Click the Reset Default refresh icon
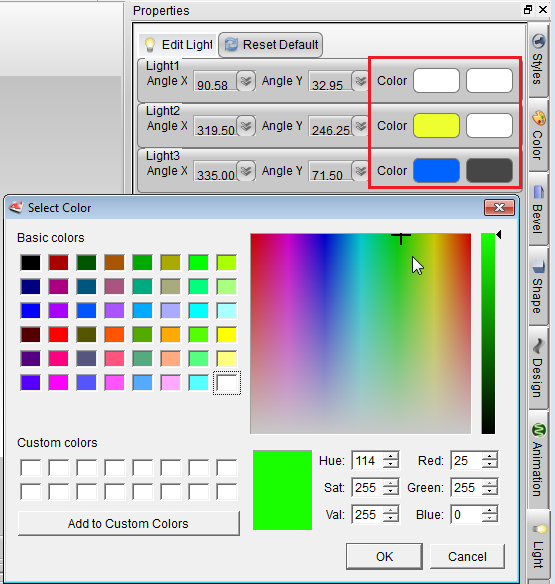The height and width of the screenshot is (584, 555). coord(231,45)
